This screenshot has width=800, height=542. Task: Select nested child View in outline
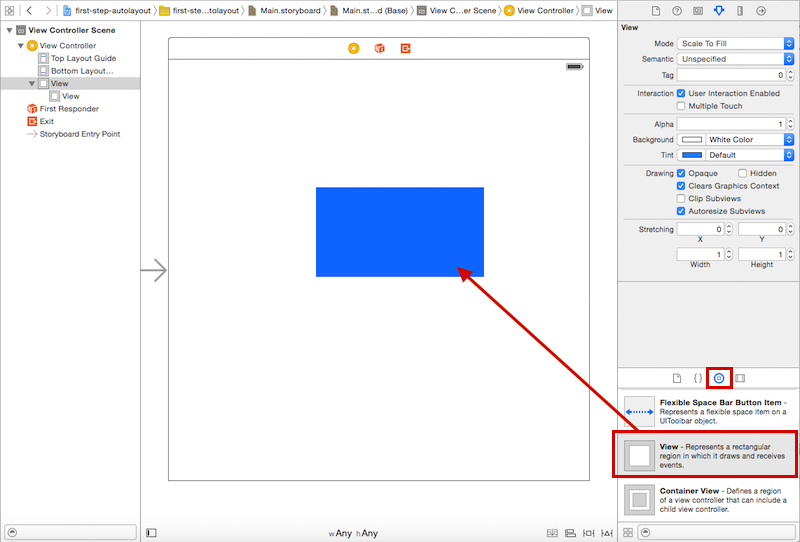[65, 96]
